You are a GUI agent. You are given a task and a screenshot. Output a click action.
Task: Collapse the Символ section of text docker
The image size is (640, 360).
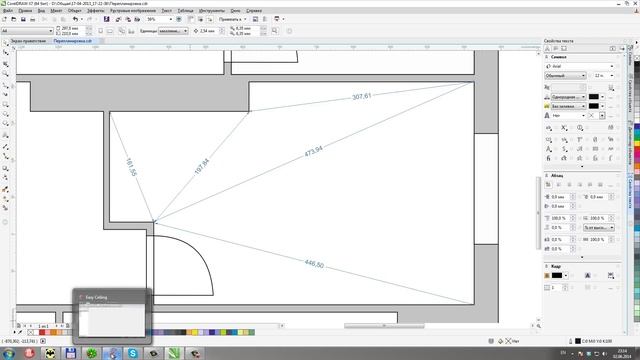tap(547, 57)
